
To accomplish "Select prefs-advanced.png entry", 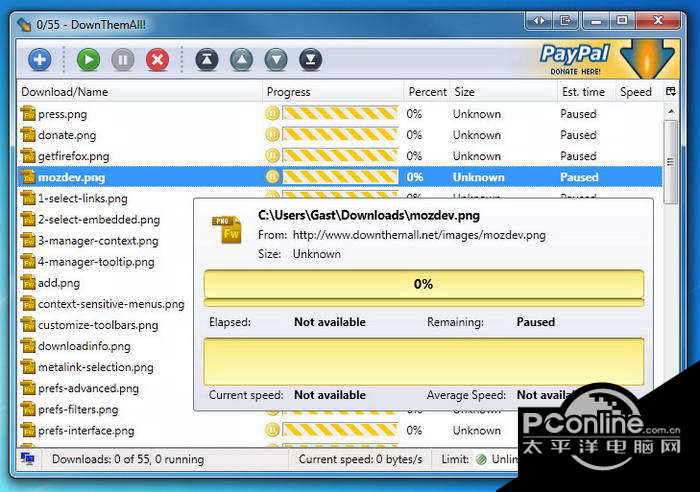I will point(88,388).
